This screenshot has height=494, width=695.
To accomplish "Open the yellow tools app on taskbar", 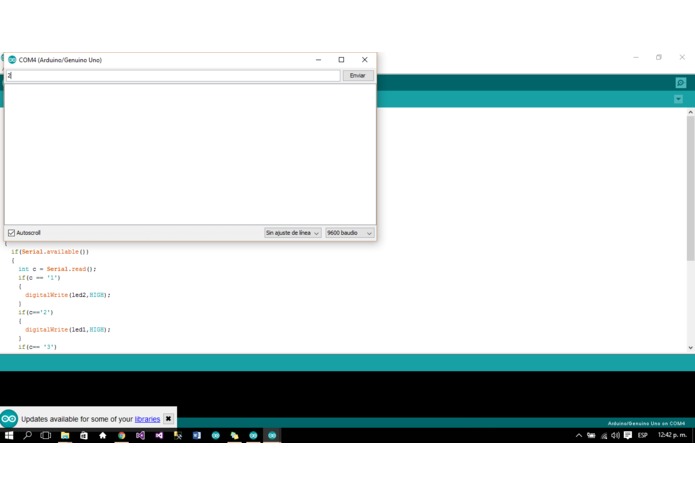I will (x=178, y=436).
